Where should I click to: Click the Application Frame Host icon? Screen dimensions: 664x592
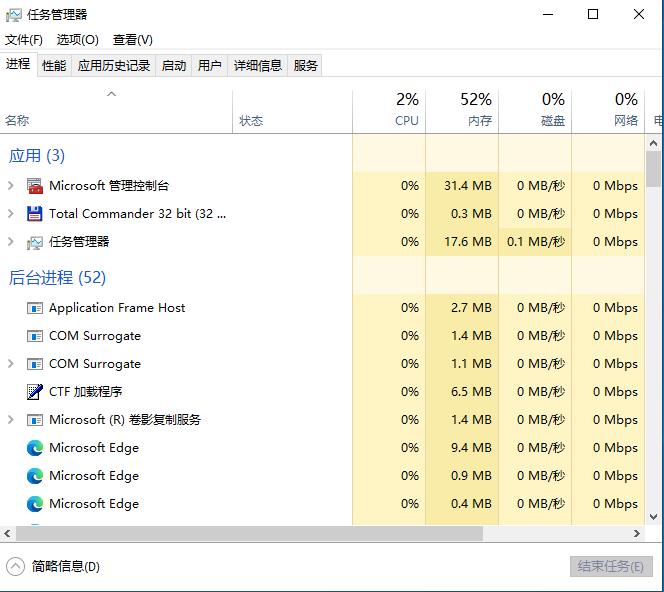pyautogui.click(x=35, y=308)
